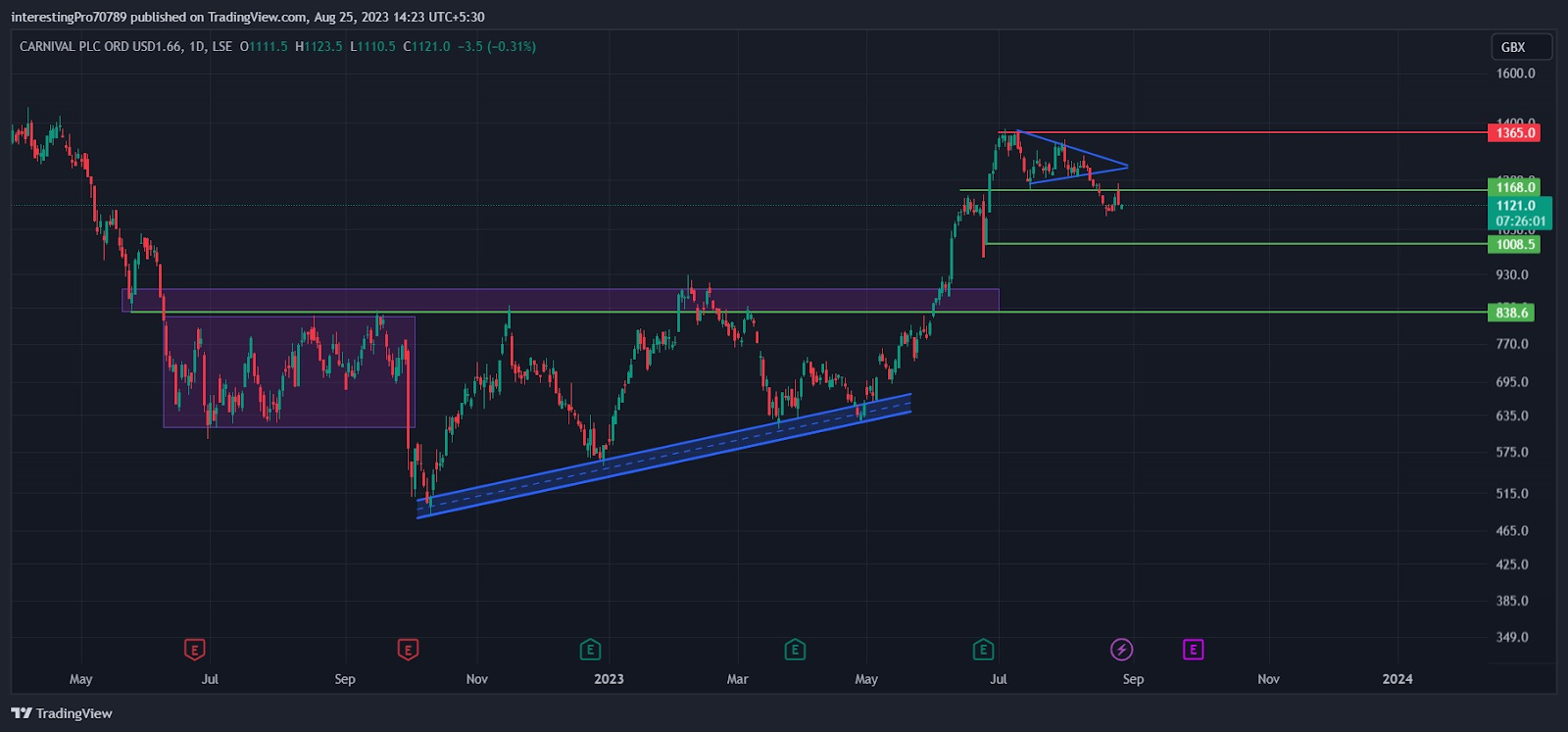The width and height of the screenshot is (1568, 732).
Task: Click the 349.0 price axis label
Action: 1512,637
